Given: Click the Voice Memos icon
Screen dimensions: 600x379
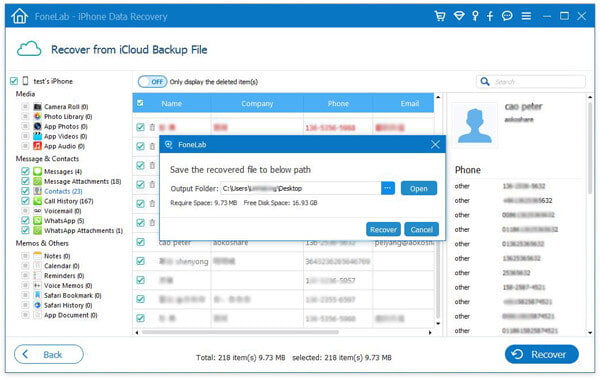Looking at the screenshot, I should pos(38,285).
